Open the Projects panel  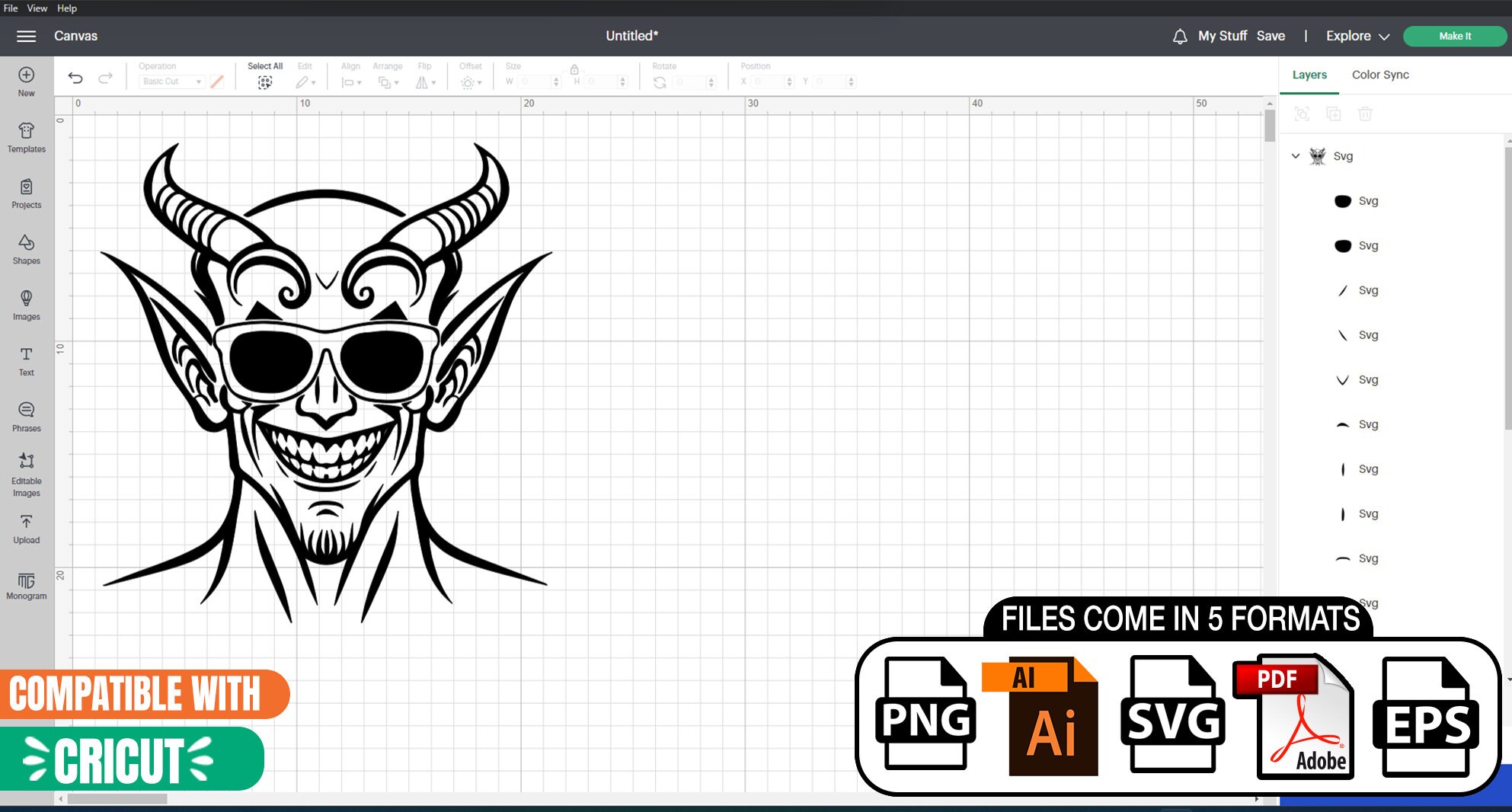click(x=27, y=193)
